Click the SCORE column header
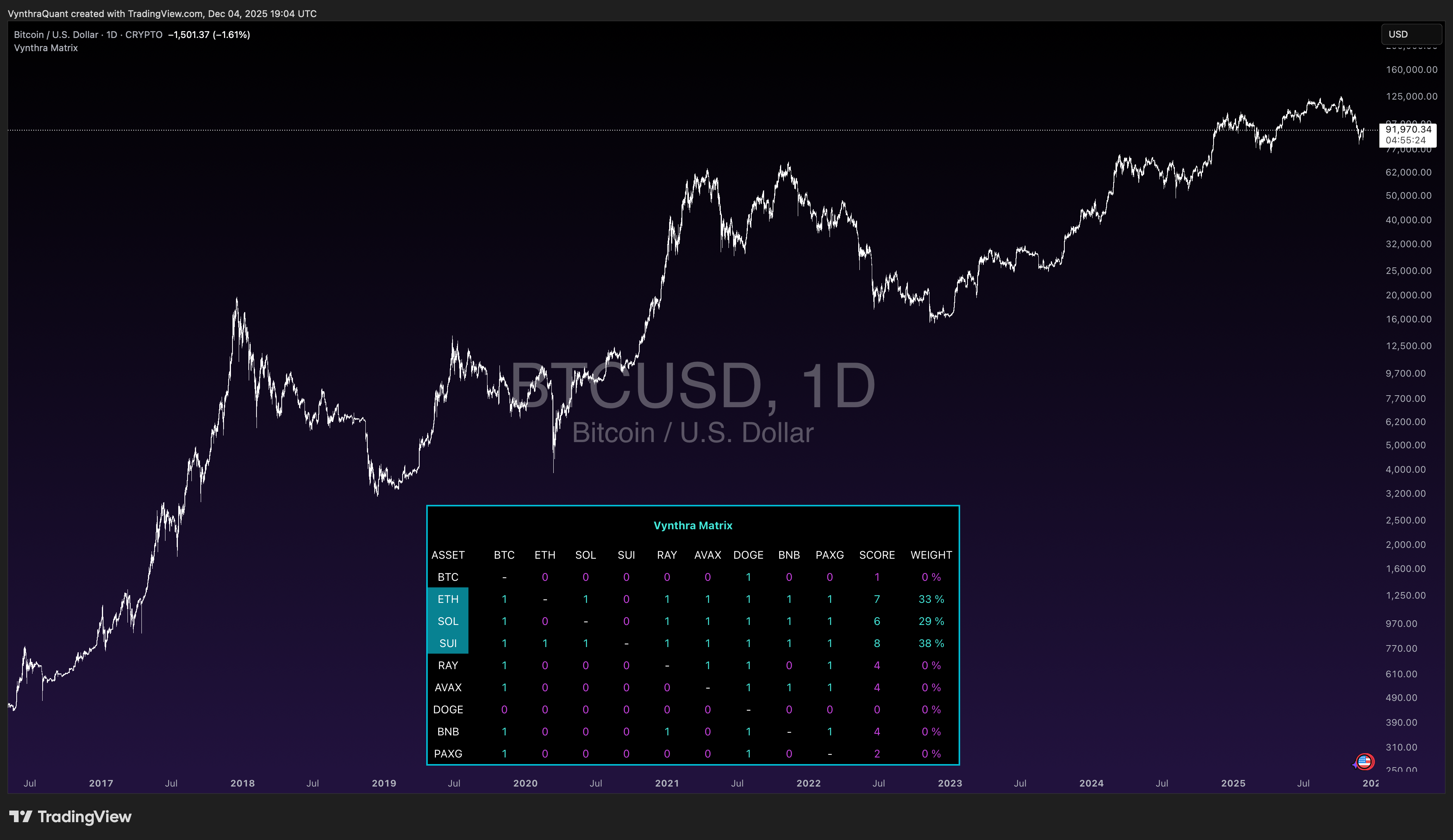Viewport: 1453px width, 840px height. 877,554
